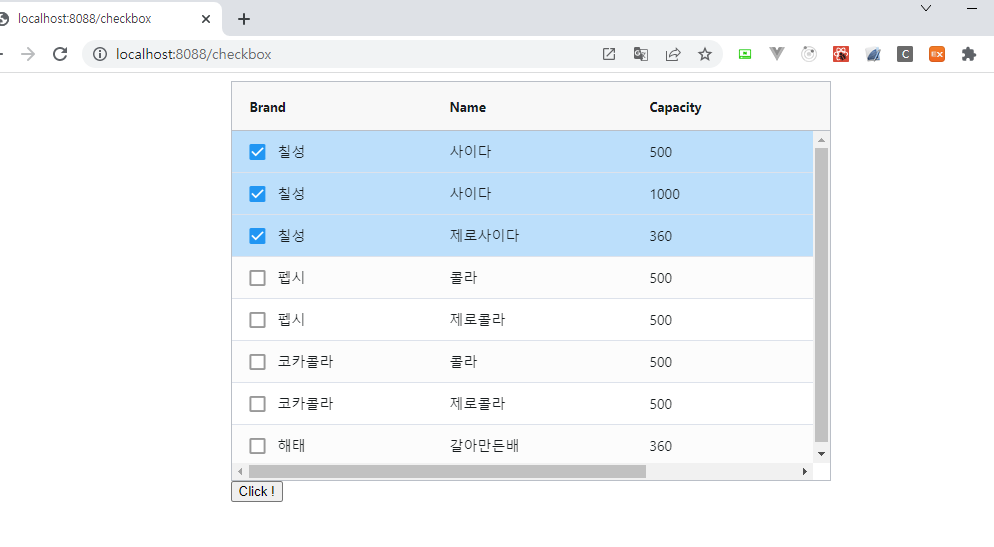Click the orange EX extension icon
Image resolution: width=994 pixels, height=547 pixels.
click(937, 55)
